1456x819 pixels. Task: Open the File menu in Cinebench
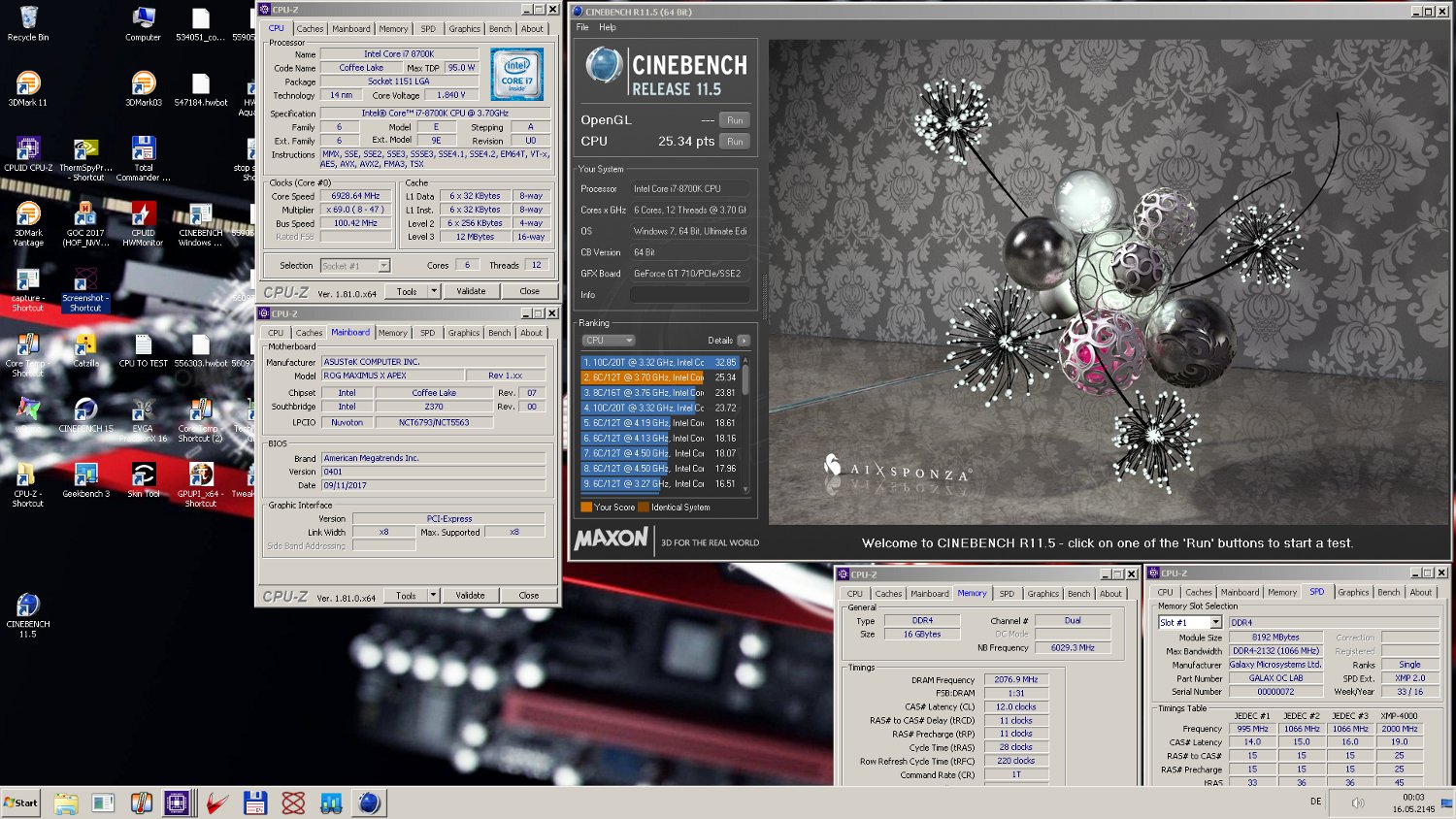pos(582,27)
